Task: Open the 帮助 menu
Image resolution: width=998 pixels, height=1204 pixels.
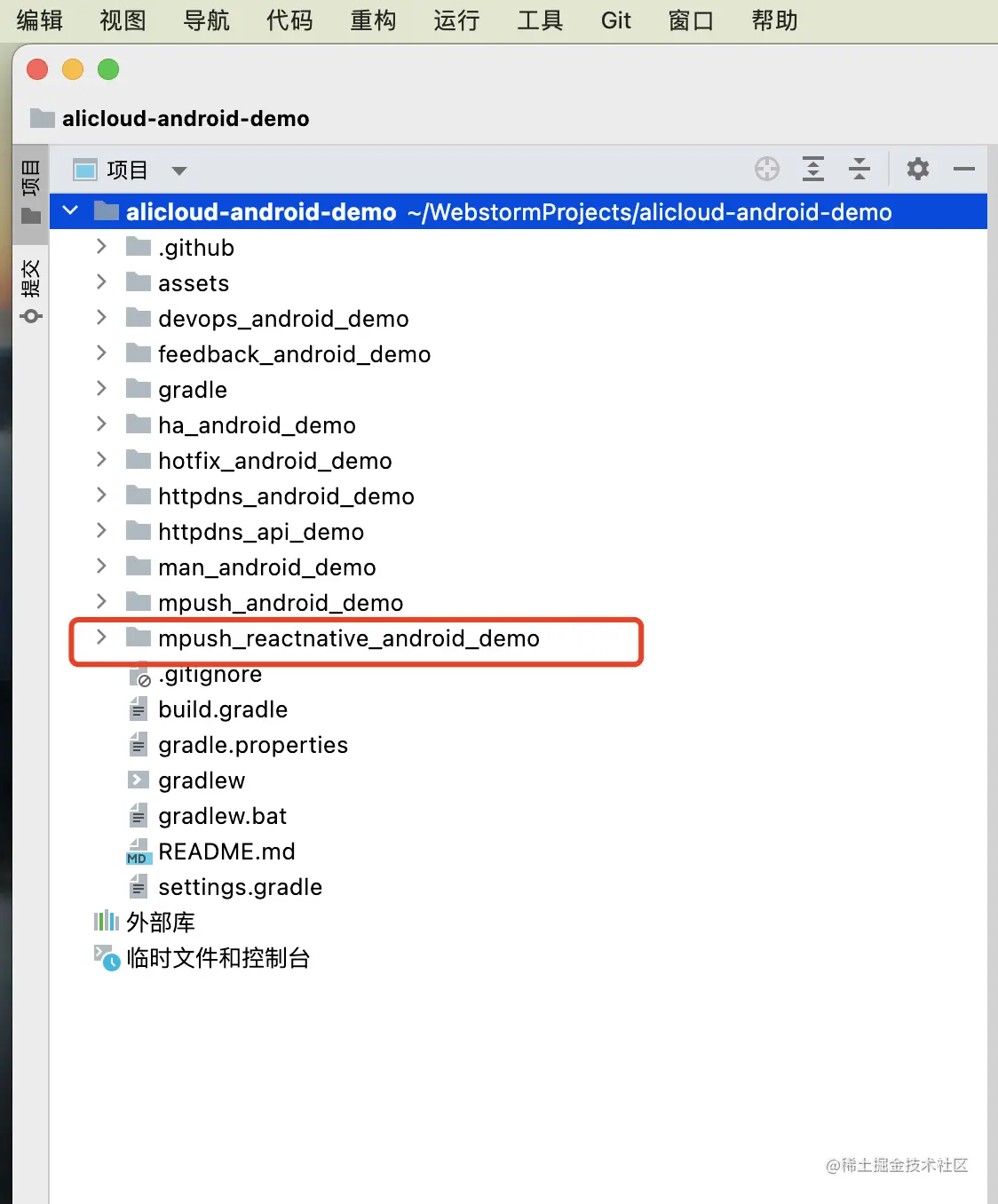Action: click(774, 20)
